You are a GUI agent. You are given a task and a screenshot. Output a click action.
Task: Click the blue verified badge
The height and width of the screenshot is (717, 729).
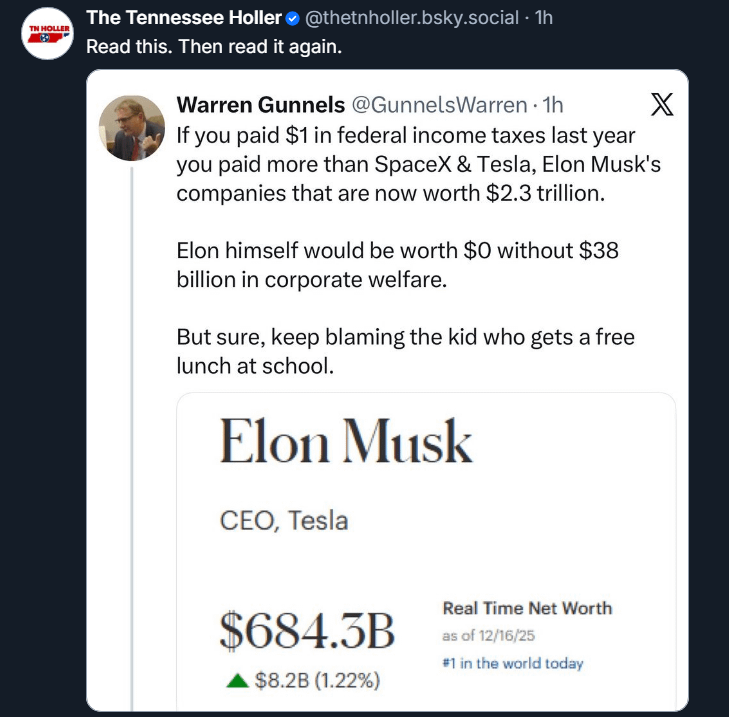point(292,18)
